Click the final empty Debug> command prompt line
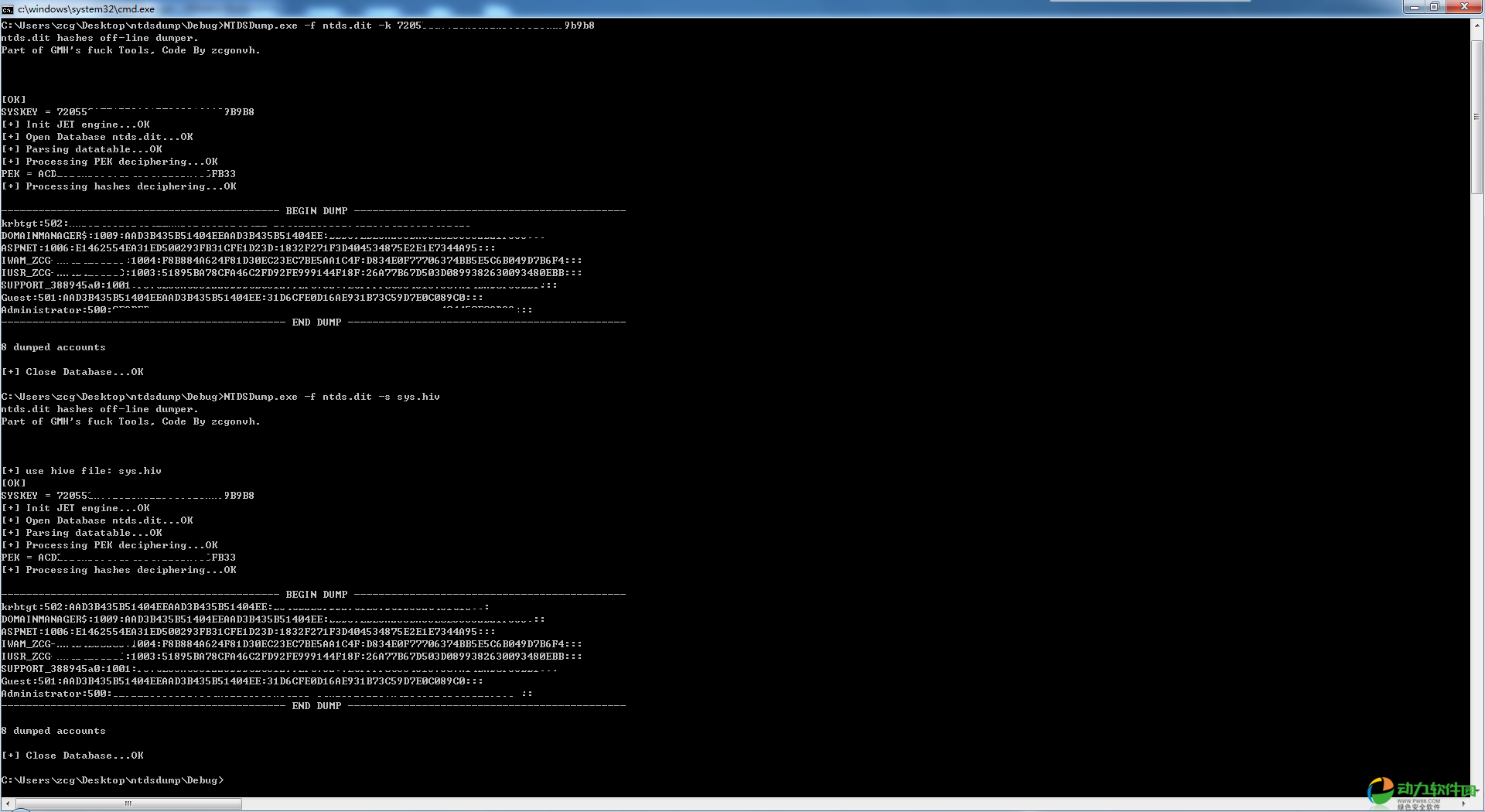 [113, 780]
